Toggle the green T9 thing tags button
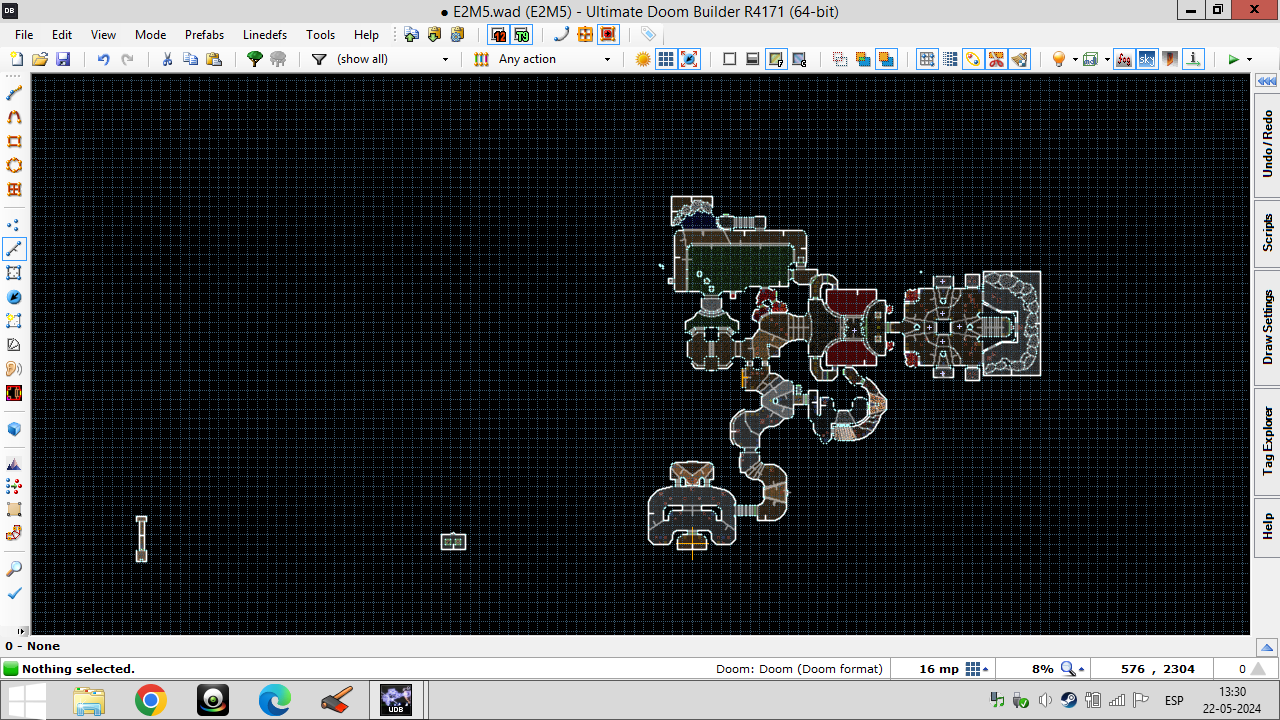Screen dimensions: 1280x720 (x=521, y=35)
